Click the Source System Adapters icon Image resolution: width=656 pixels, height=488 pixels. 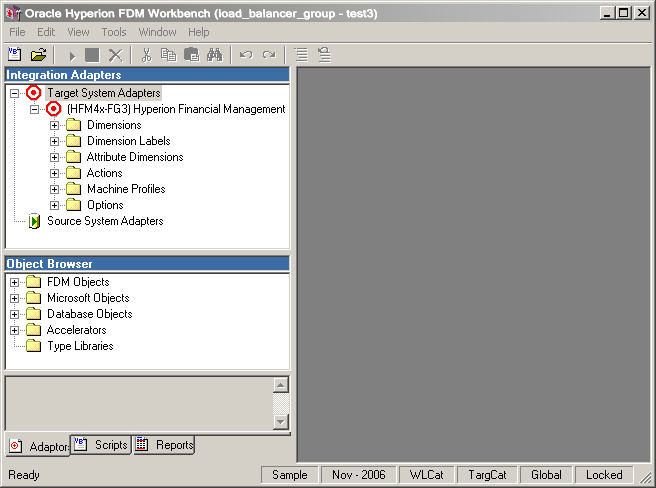pyautogui.click(x=34, y=221)
